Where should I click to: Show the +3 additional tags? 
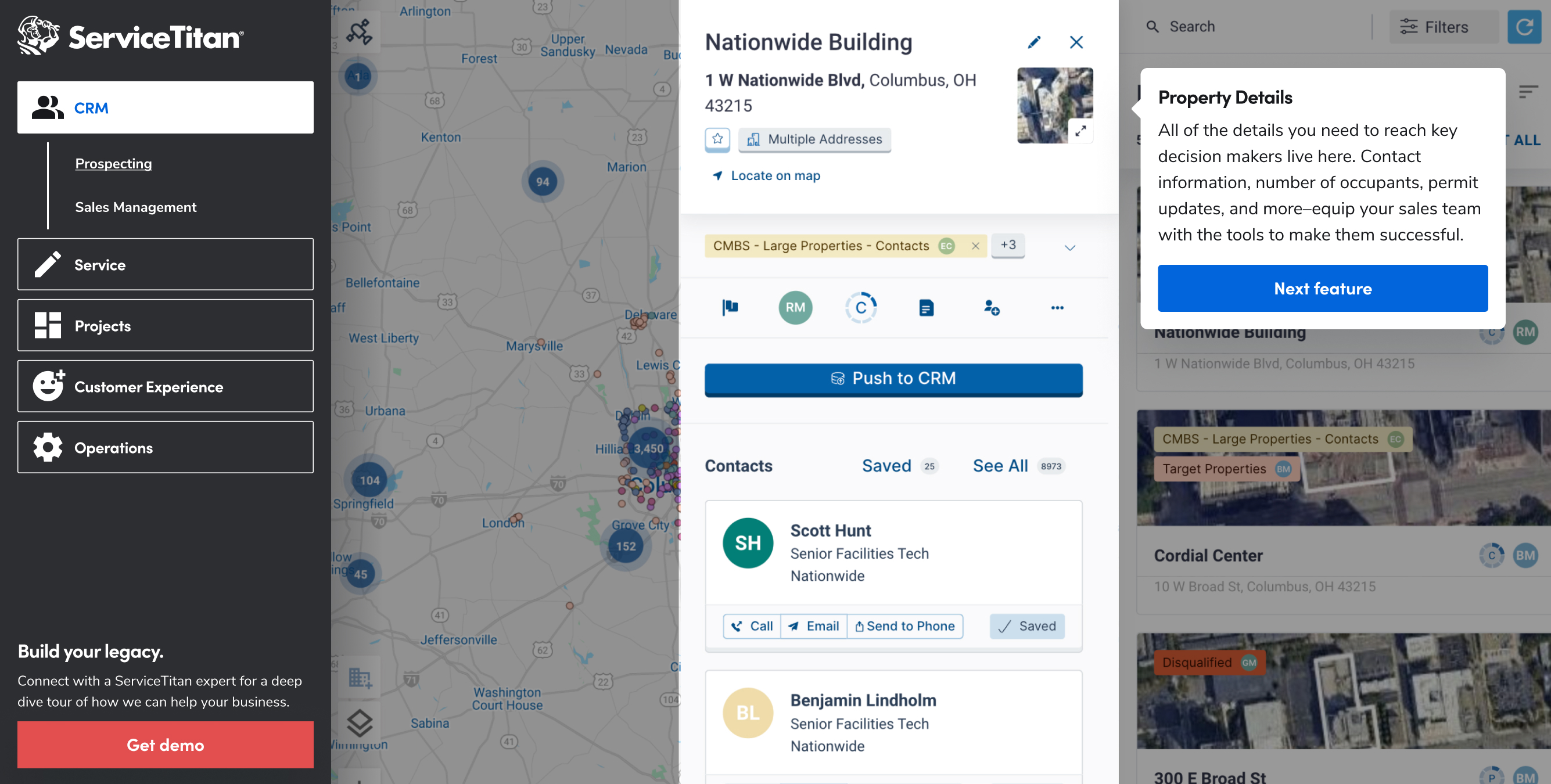tap(1008, 245)
